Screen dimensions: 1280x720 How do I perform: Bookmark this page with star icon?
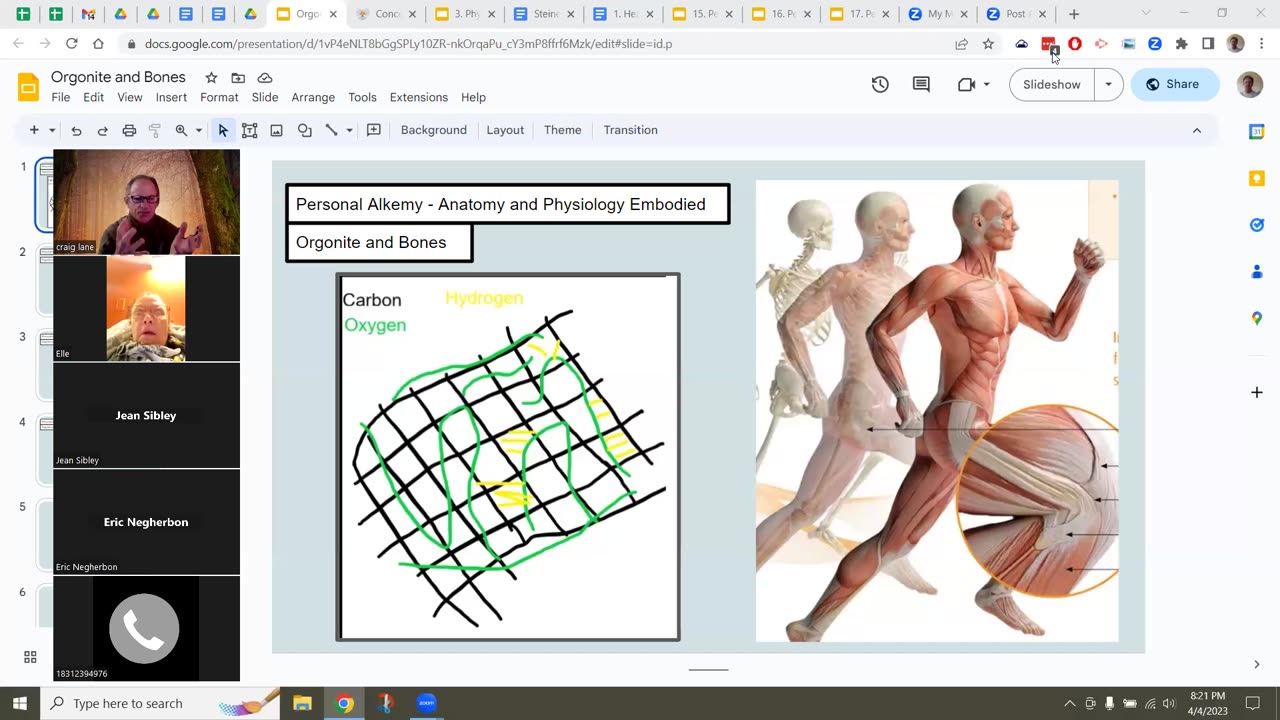click(988, 44)
